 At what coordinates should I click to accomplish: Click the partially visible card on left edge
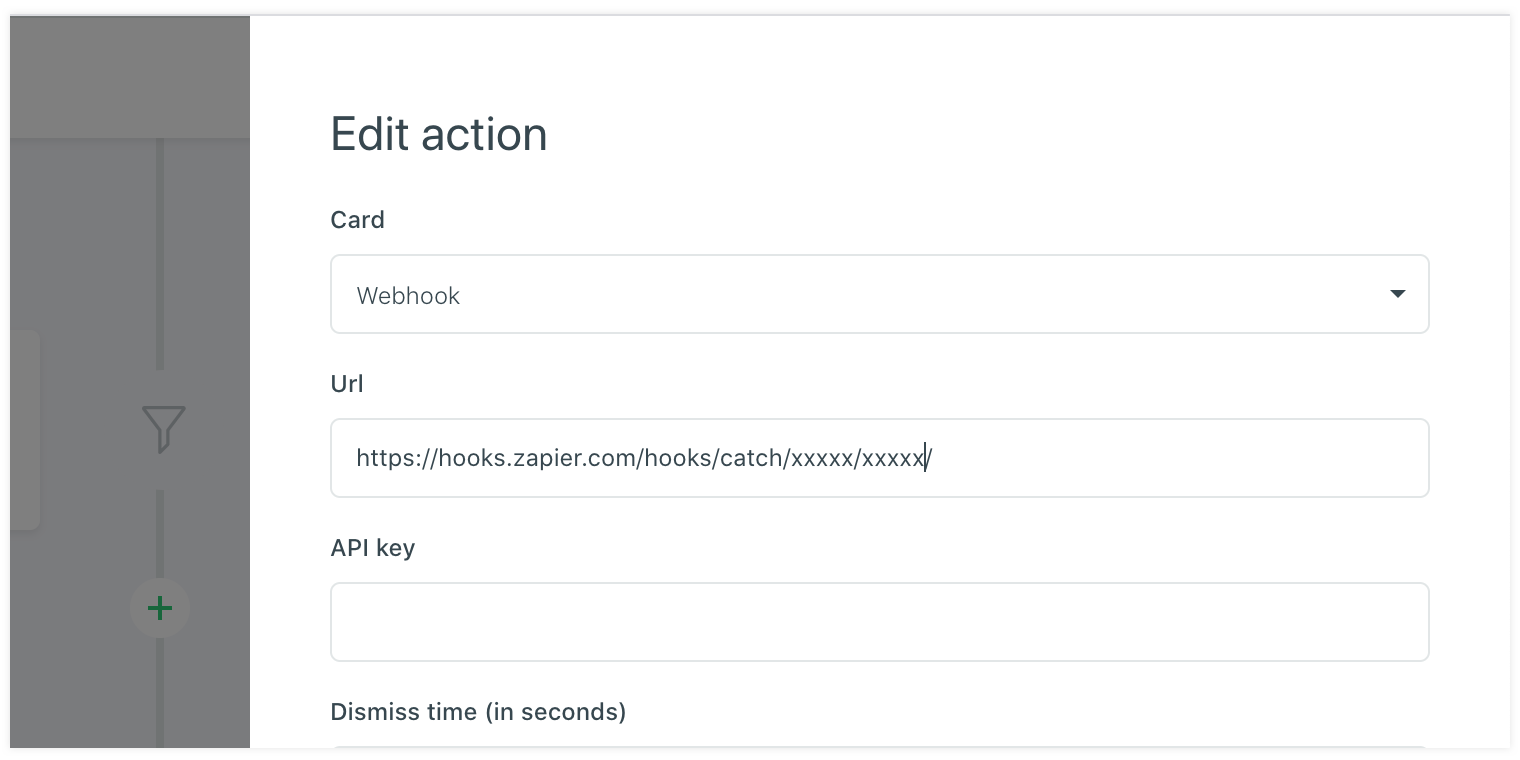click(24, 430)
